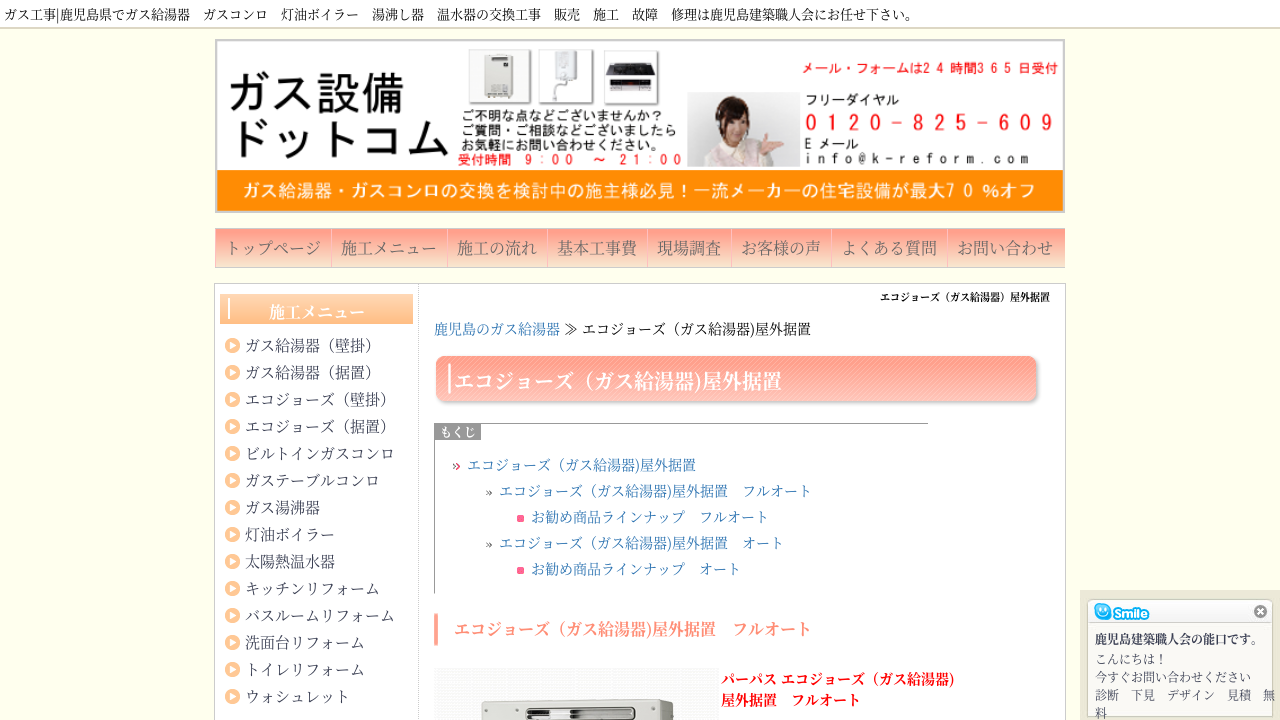Image resolution: width=1280 pixels, height=720 pixels.
Task: Go to 基本工事費 page
Action: click(x=597, y=248)
